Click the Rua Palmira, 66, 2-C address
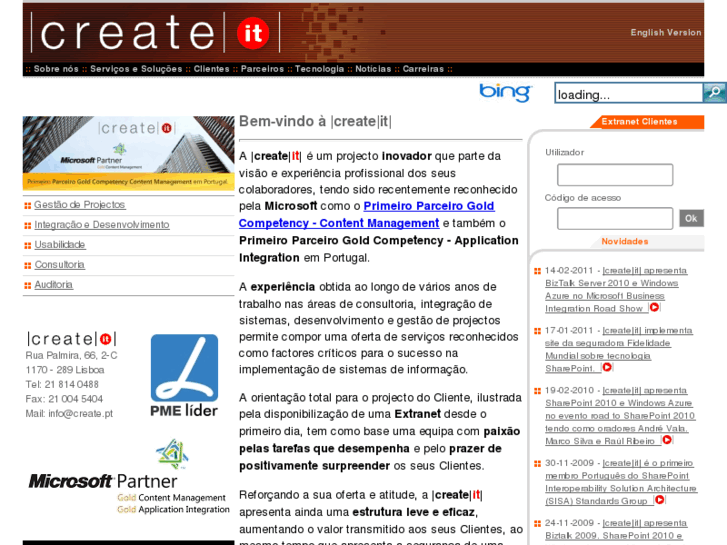This screenshot has width=727, height=545. point(71,355)
